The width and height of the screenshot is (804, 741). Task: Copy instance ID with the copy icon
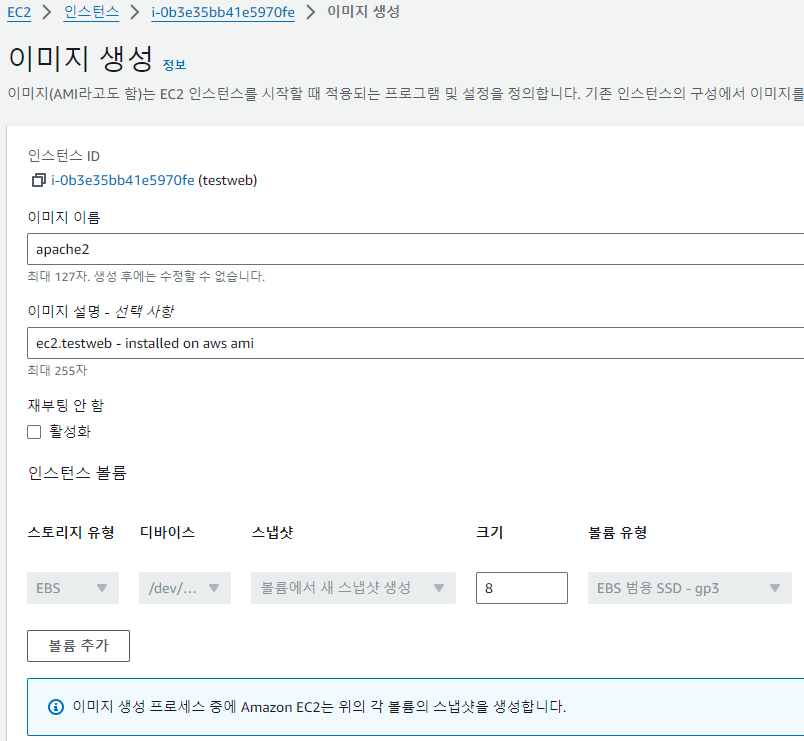point(38,181)
